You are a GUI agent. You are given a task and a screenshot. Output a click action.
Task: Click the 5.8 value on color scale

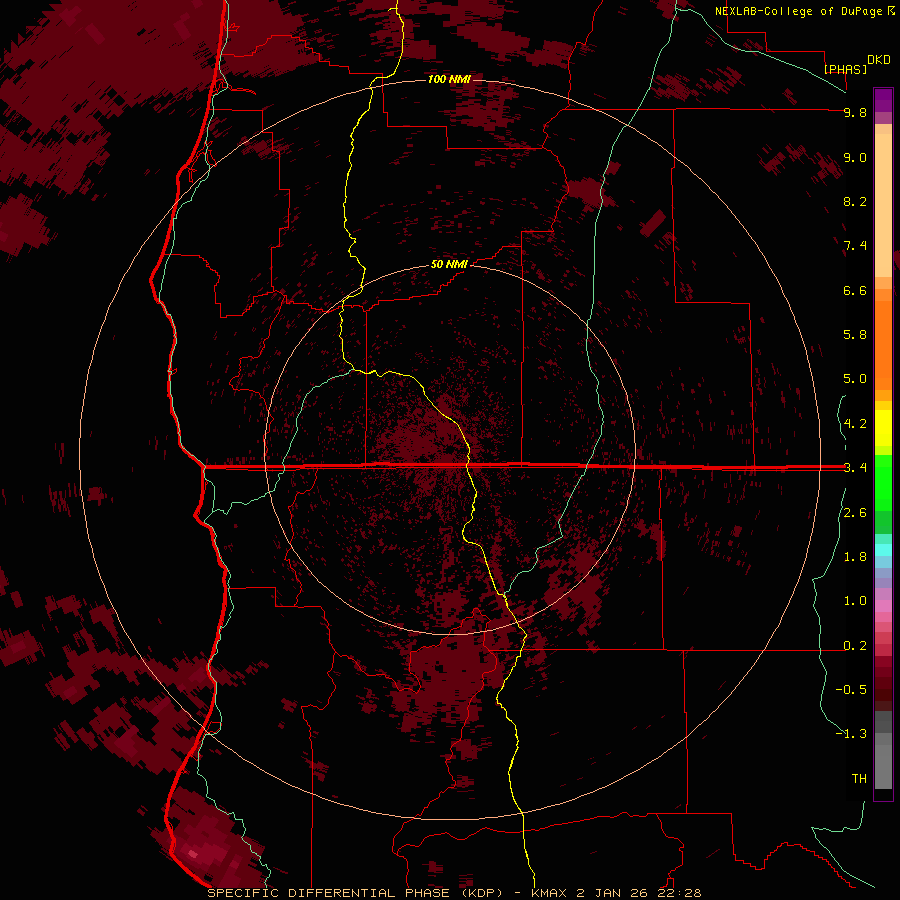coord(855,335)
